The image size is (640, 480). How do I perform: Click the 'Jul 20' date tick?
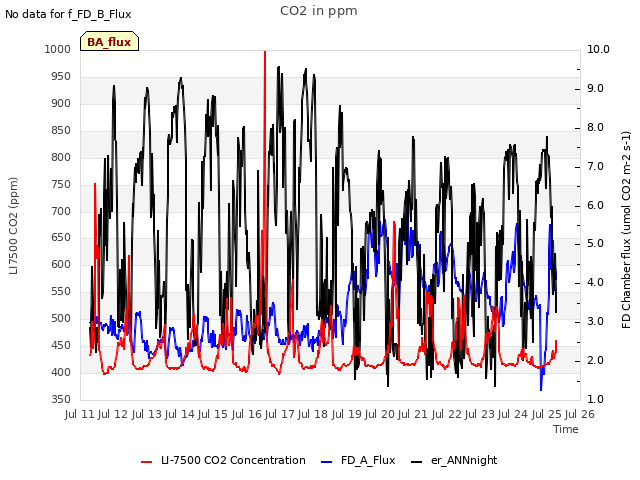point(380,414)
